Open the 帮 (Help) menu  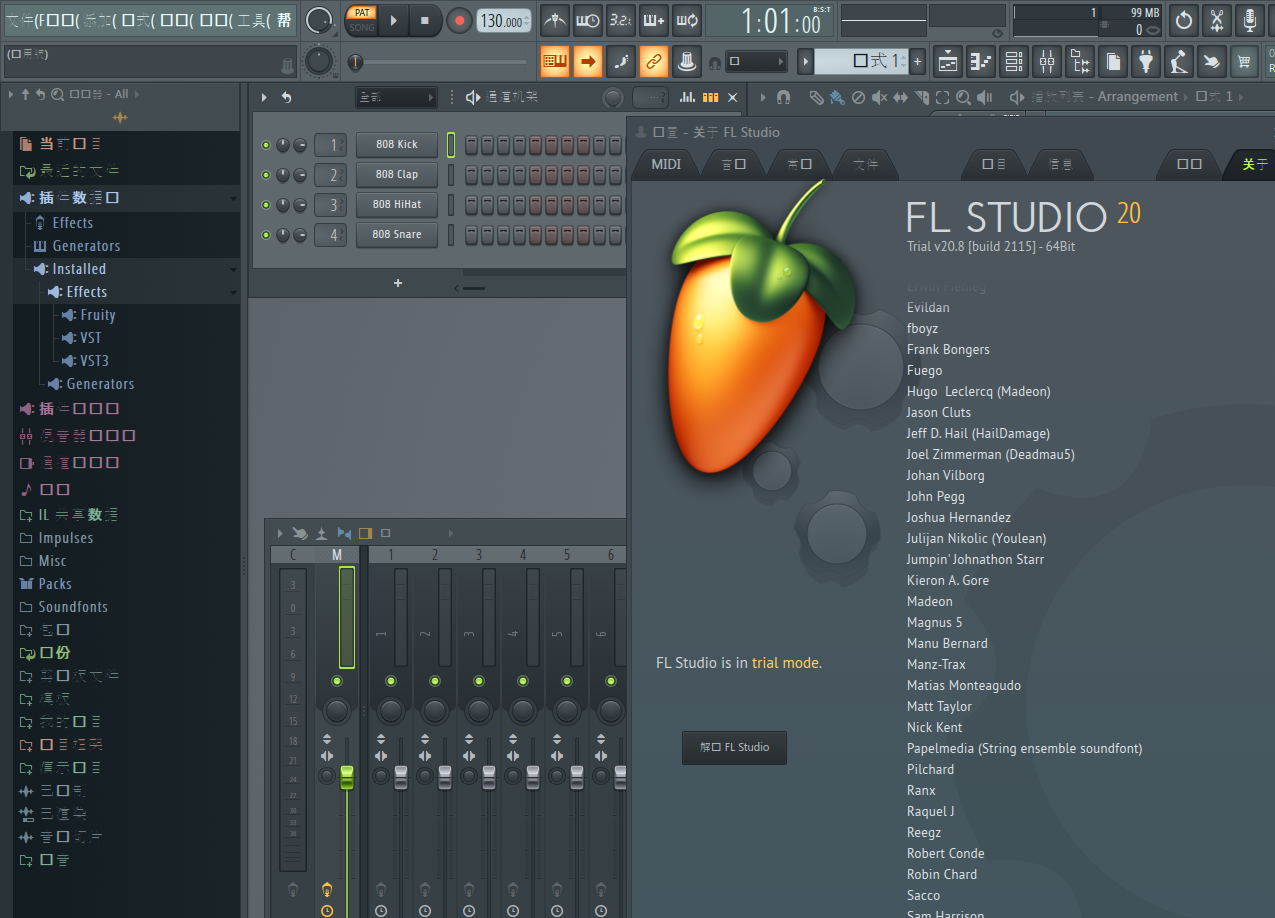pyautogui.click(x=284, y=20)
